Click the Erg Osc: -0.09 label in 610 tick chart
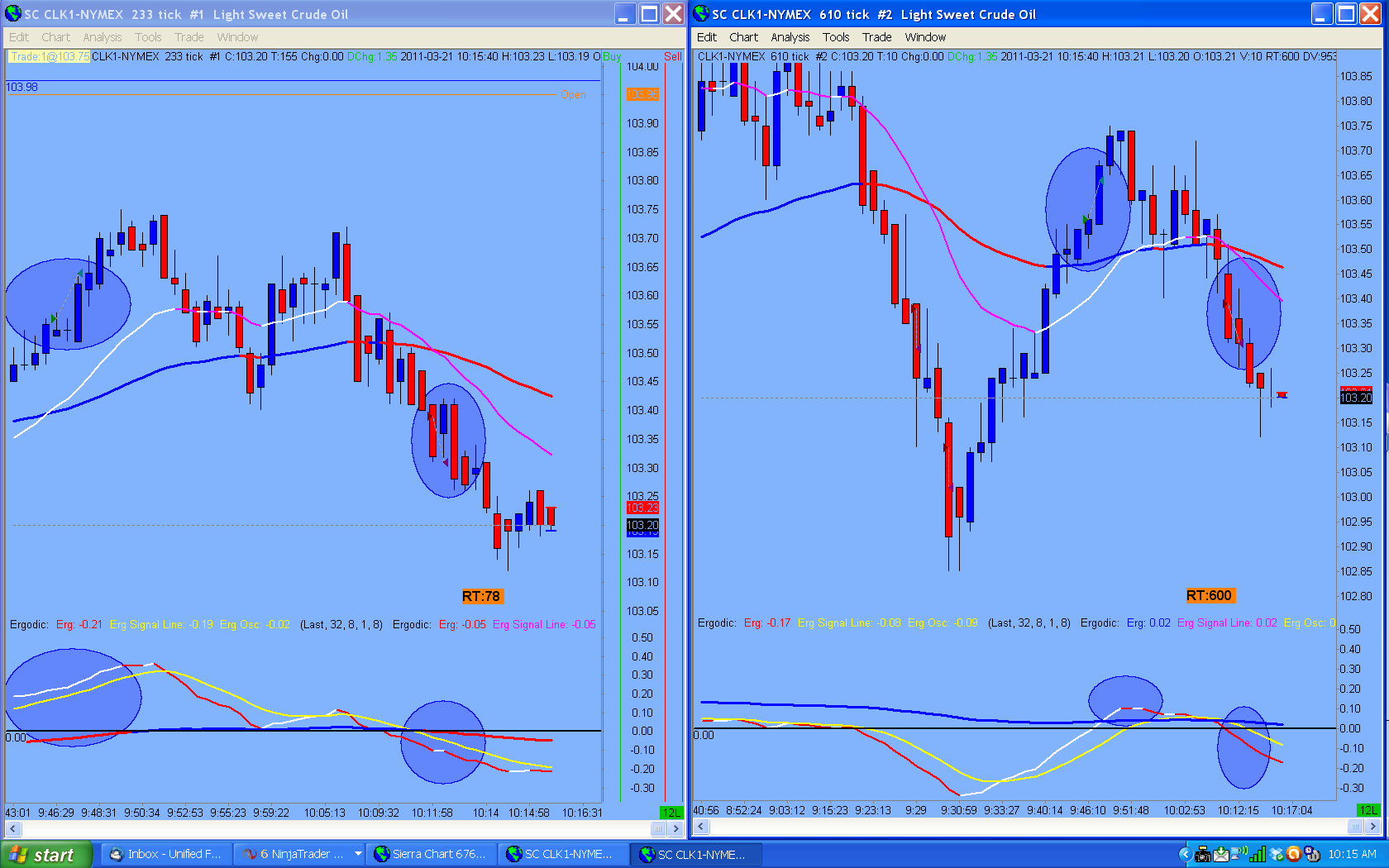 click(x=943, y=622)
